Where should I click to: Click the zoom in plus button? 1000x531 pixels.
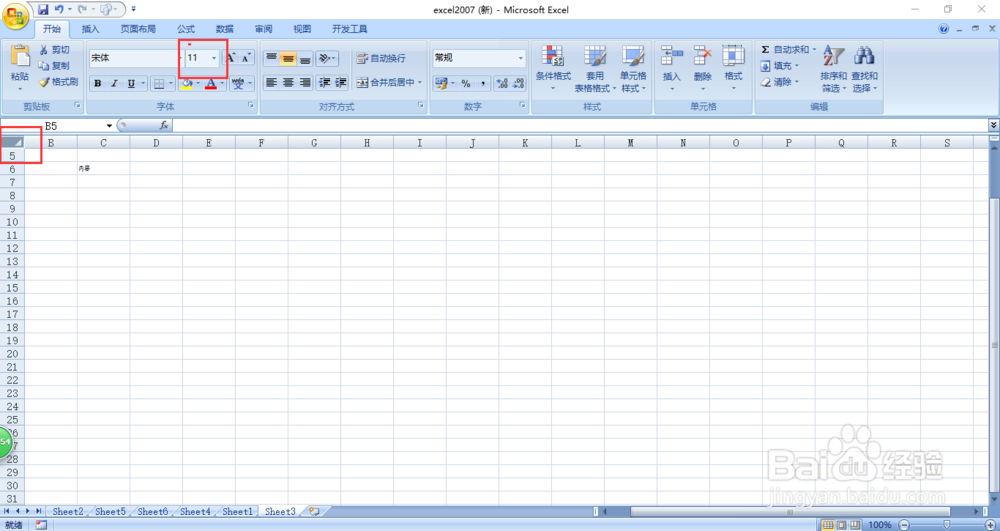(x=989, y=525)
